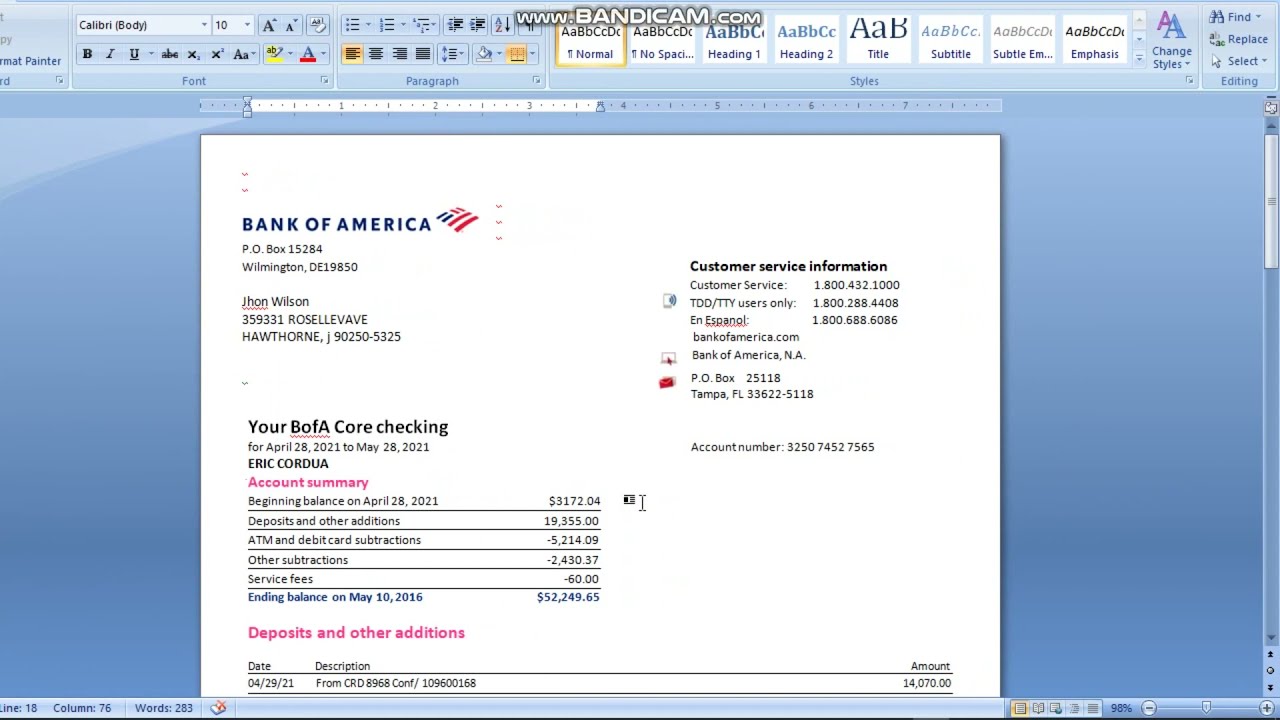Open Styles pane launcher

tap(1189, 81)
